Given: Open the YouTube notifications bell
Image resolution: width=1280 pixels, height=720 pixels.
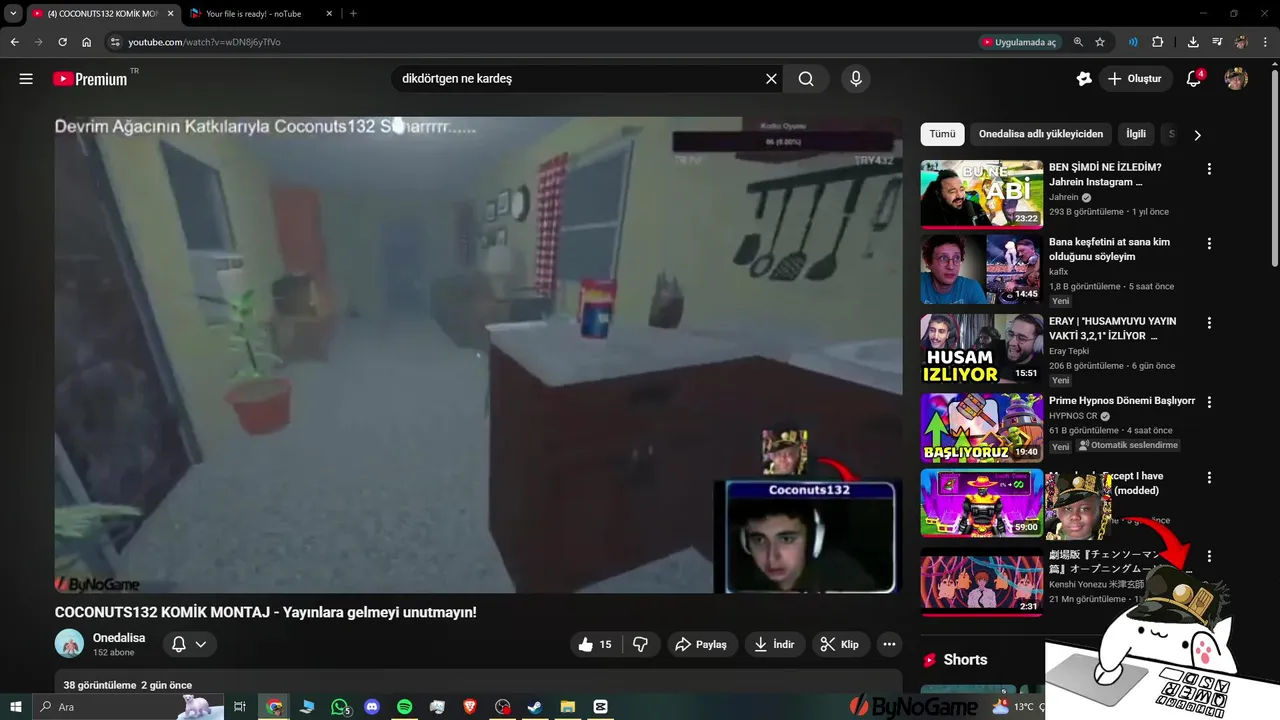Looking at the screenshot, I should point(1193,79).
